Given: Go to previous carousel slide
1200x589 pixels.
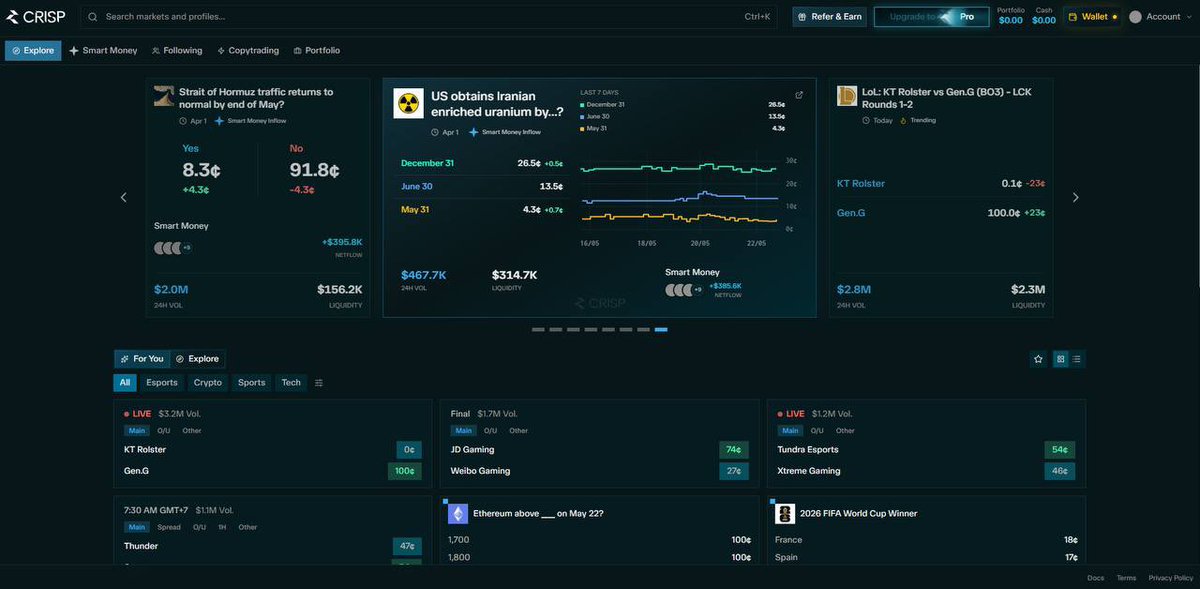Looking at the screenshot, I should [x=124, y=197].
